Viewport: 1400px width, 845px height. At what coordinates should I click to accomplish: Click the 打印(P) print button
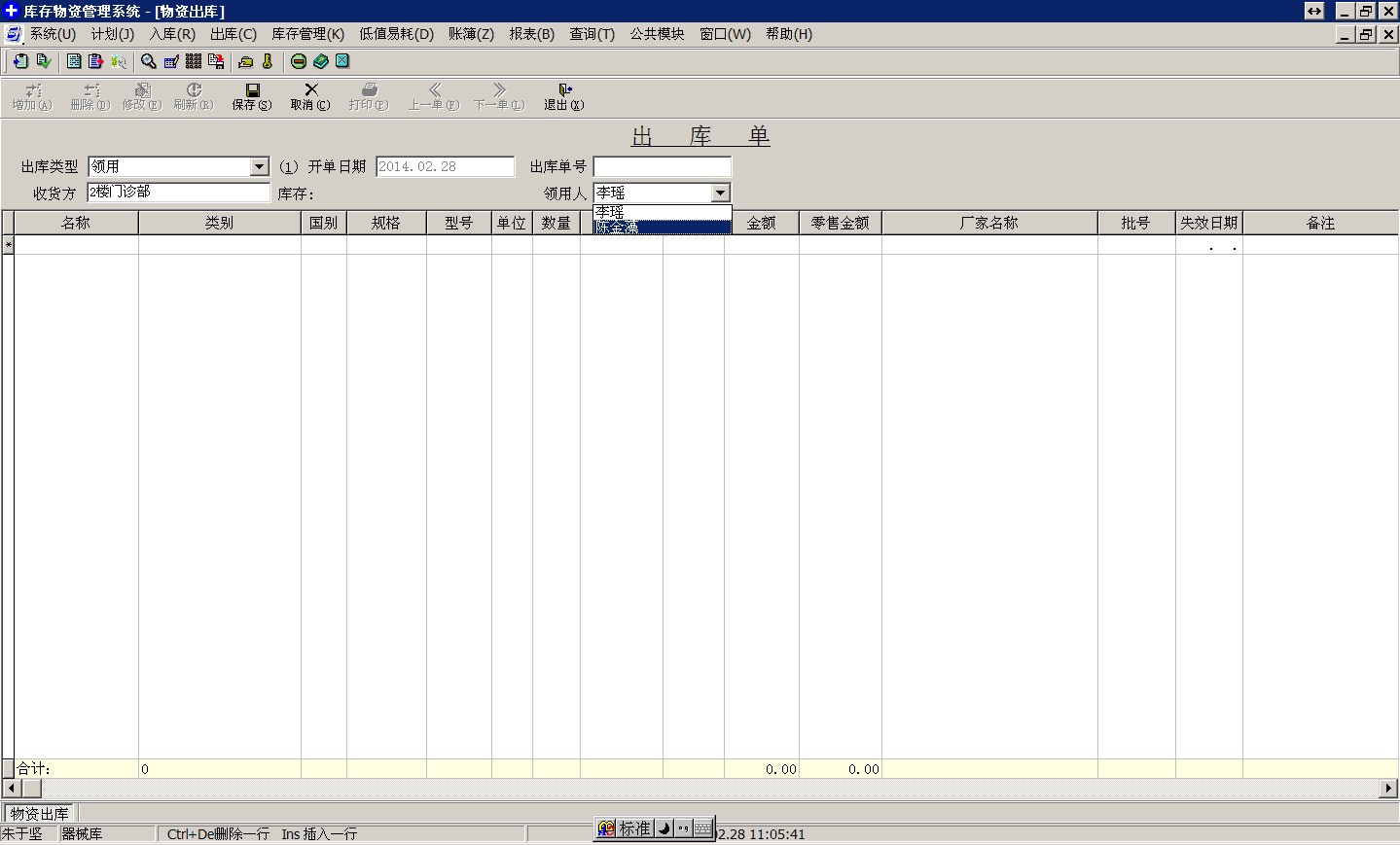point(369,96)
